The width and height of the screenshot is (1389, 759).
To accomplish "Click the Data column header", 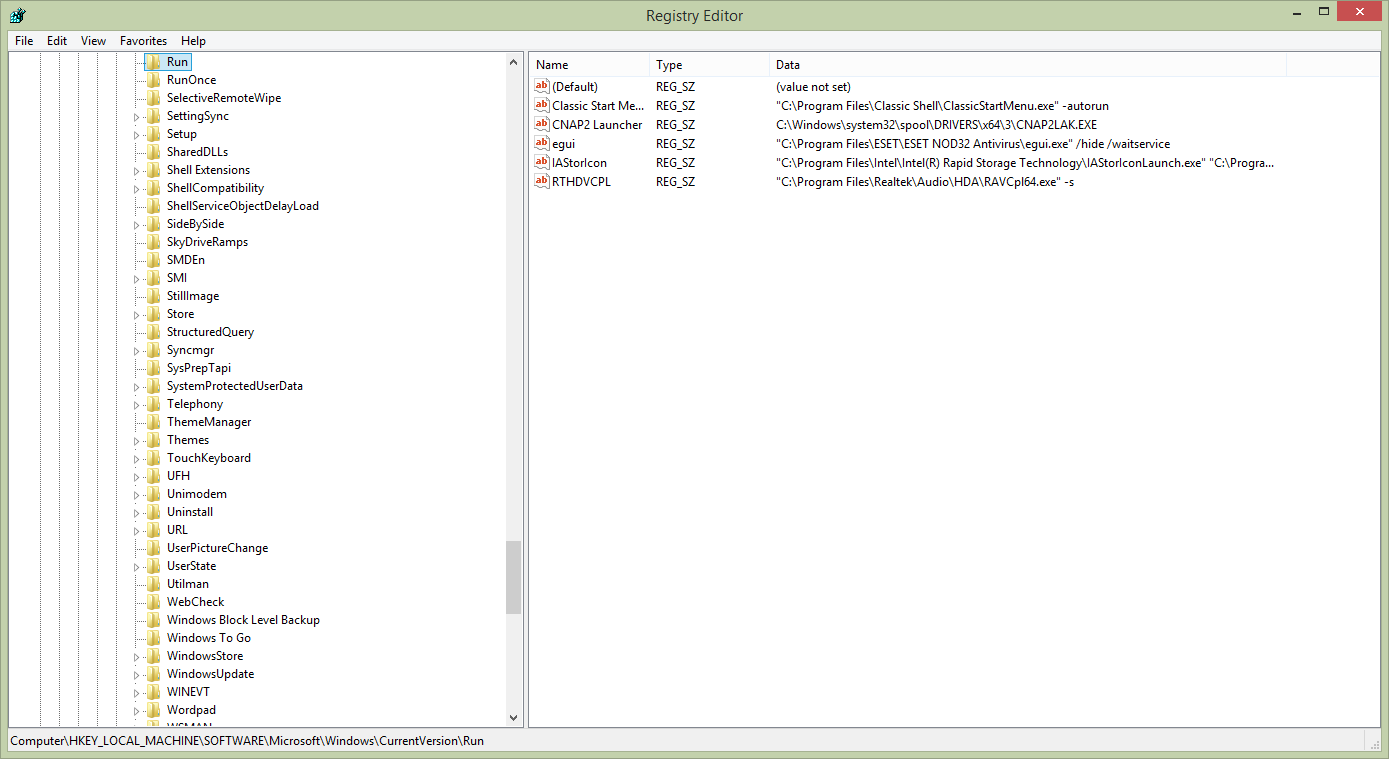I will click(x=1028, y=65).
